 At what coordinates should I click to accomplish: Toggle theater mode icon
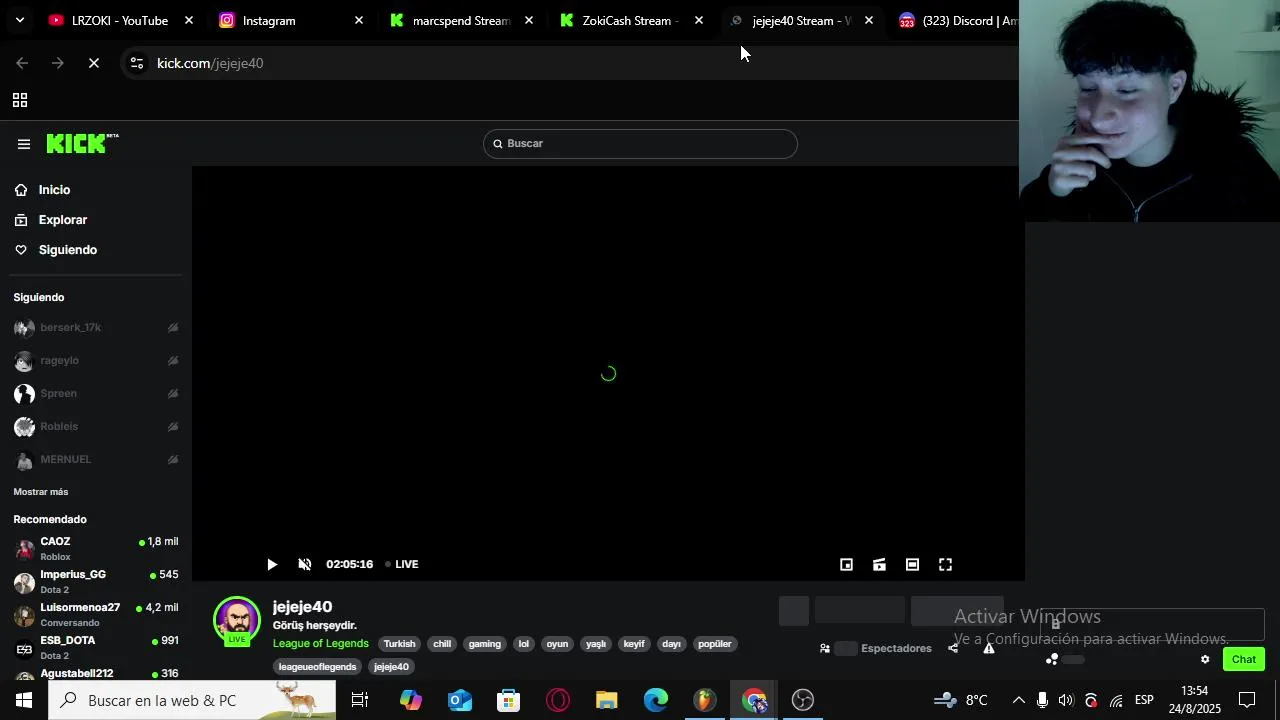tap(912, 565)
